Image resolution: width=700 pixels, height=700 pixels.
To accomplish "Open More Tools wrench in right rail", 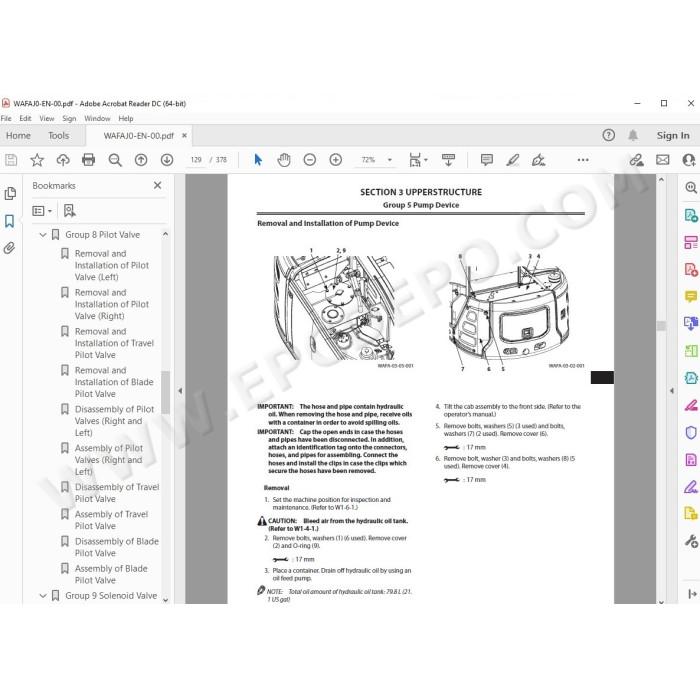I will tap(691, 541).
